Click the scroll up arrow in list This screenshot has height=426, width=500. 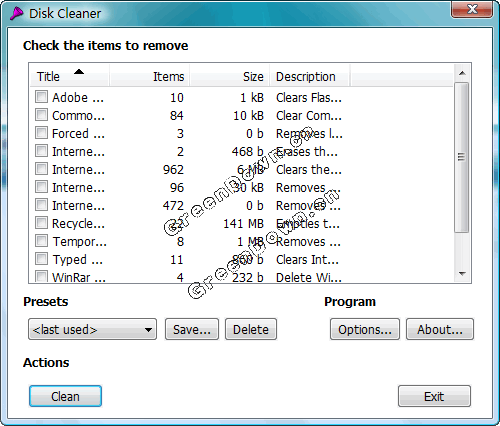462,73
